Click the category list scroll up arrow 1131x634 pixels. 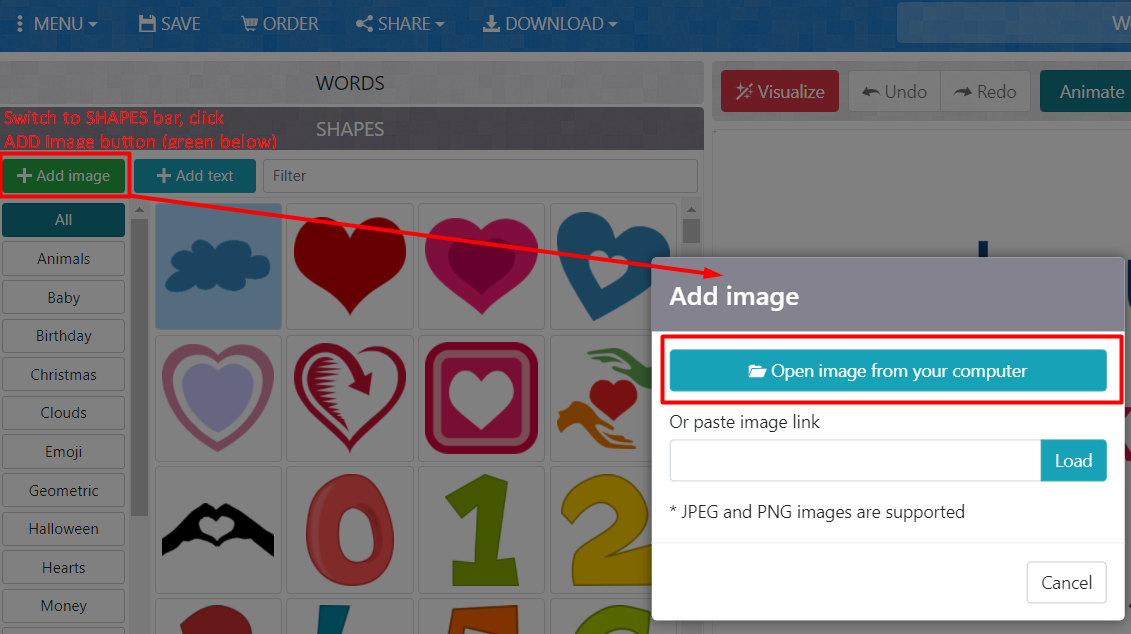pyautogui.click(x=139, y=210)
